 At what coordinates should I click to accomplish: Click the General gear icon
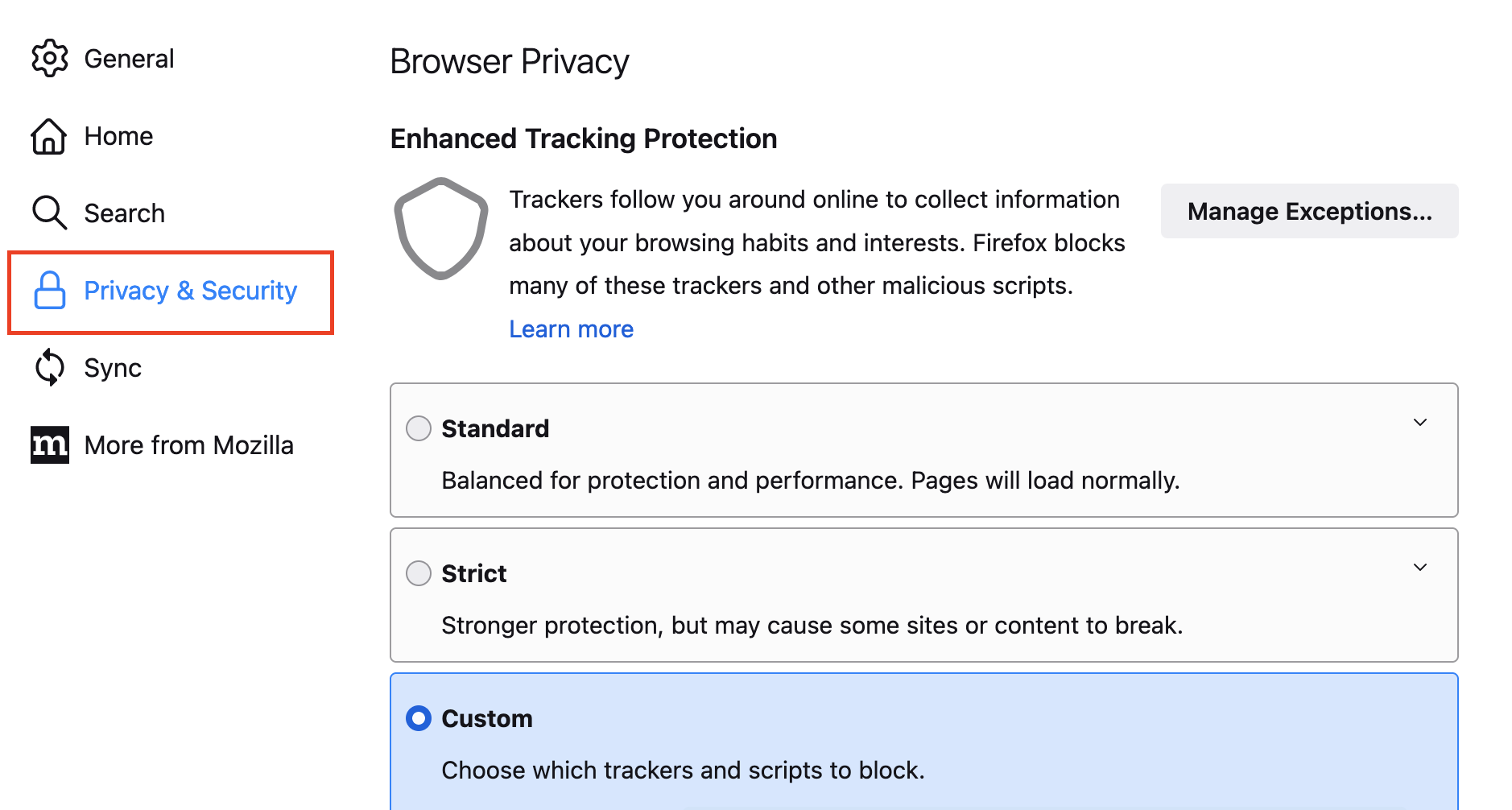[x=50, y=58]
